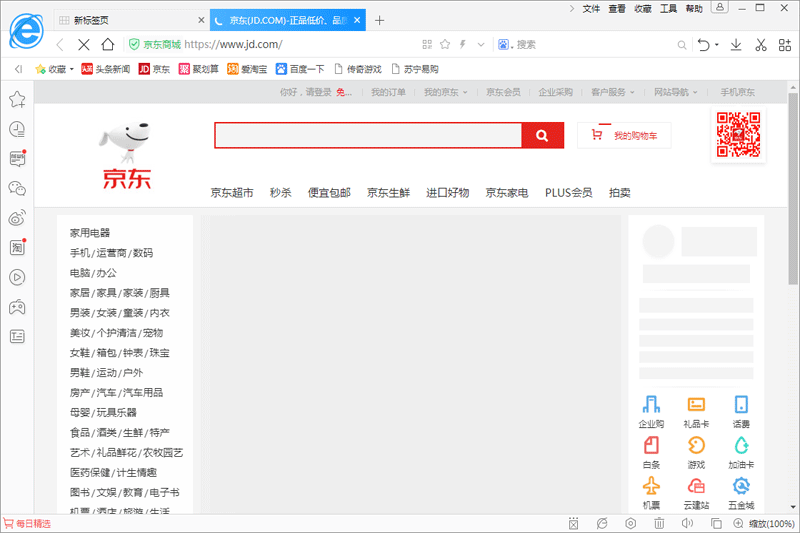800x533 pixels.
Task: Expand the 客户服务 dropdown
Action: point(613,92)
